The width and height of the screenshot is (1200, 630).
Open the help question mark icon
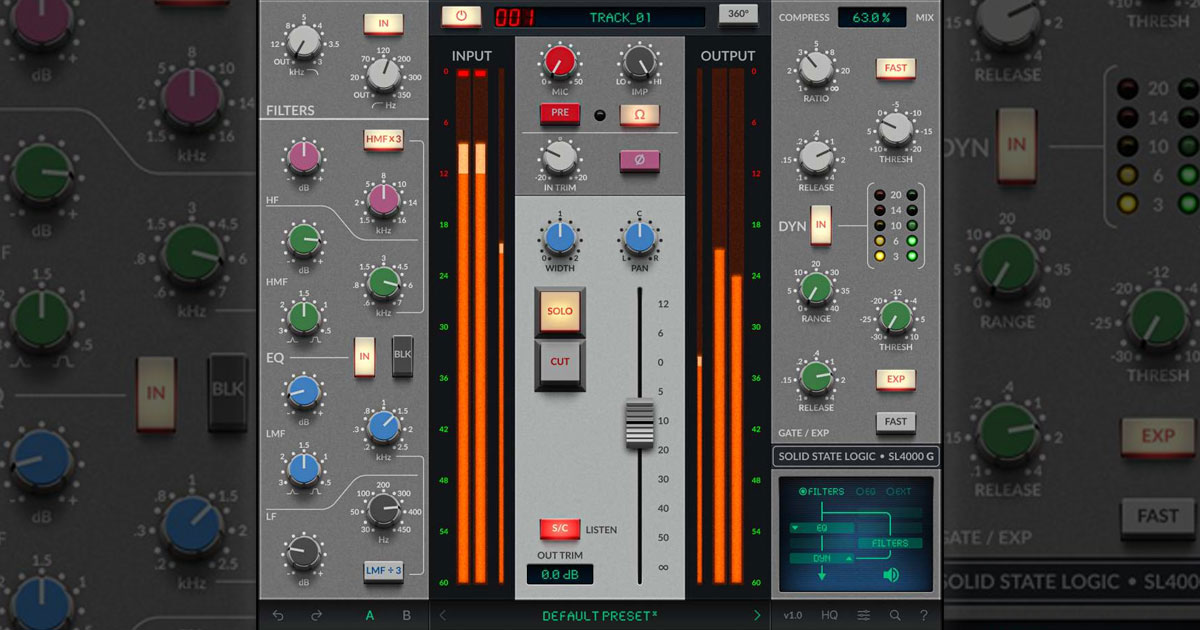[x=924, y=616]
